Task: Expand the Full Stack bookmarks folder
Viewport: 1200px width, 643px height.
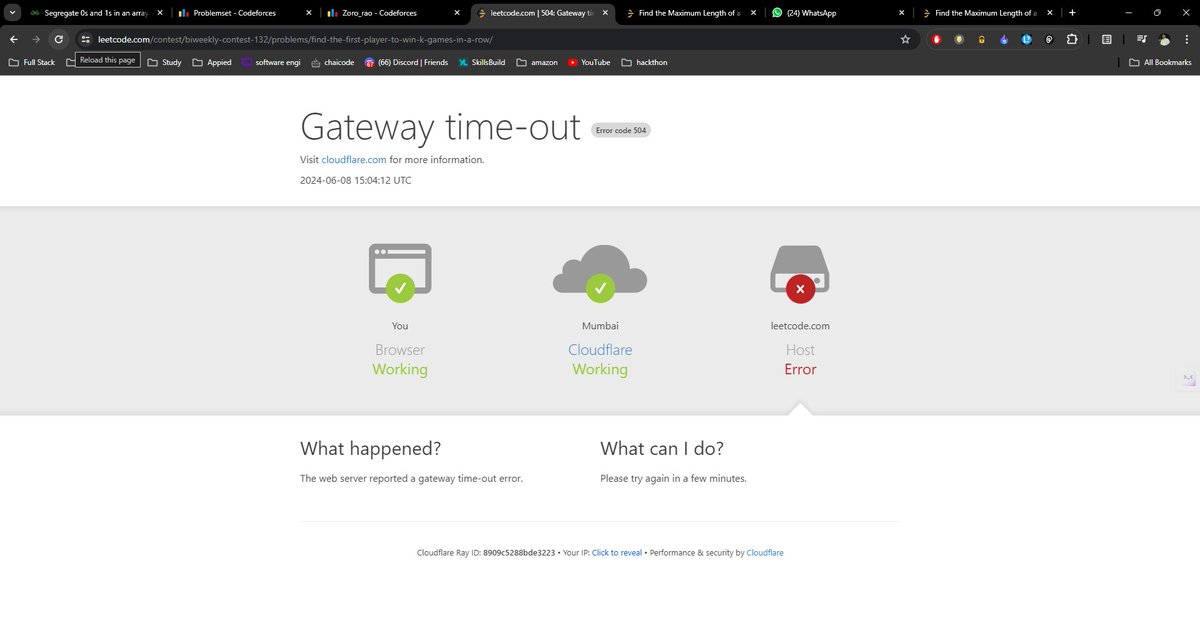Action: coord(31,62)
